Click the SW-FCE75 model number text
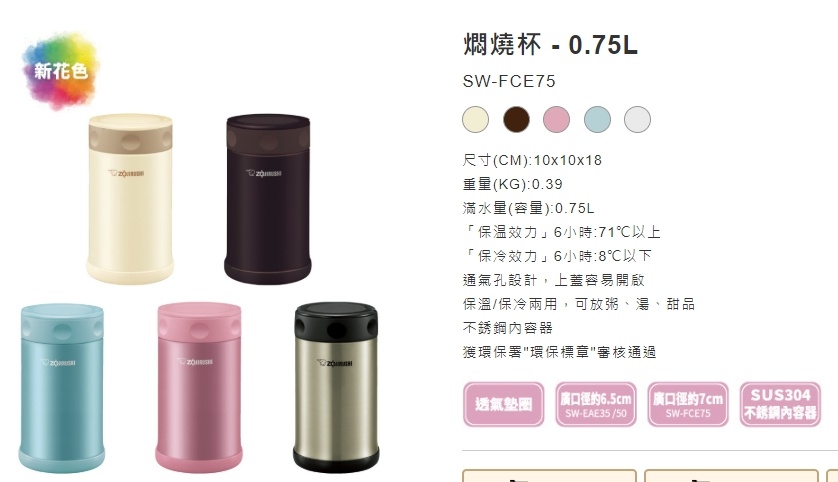838x482 pixels. pos(509,81)
